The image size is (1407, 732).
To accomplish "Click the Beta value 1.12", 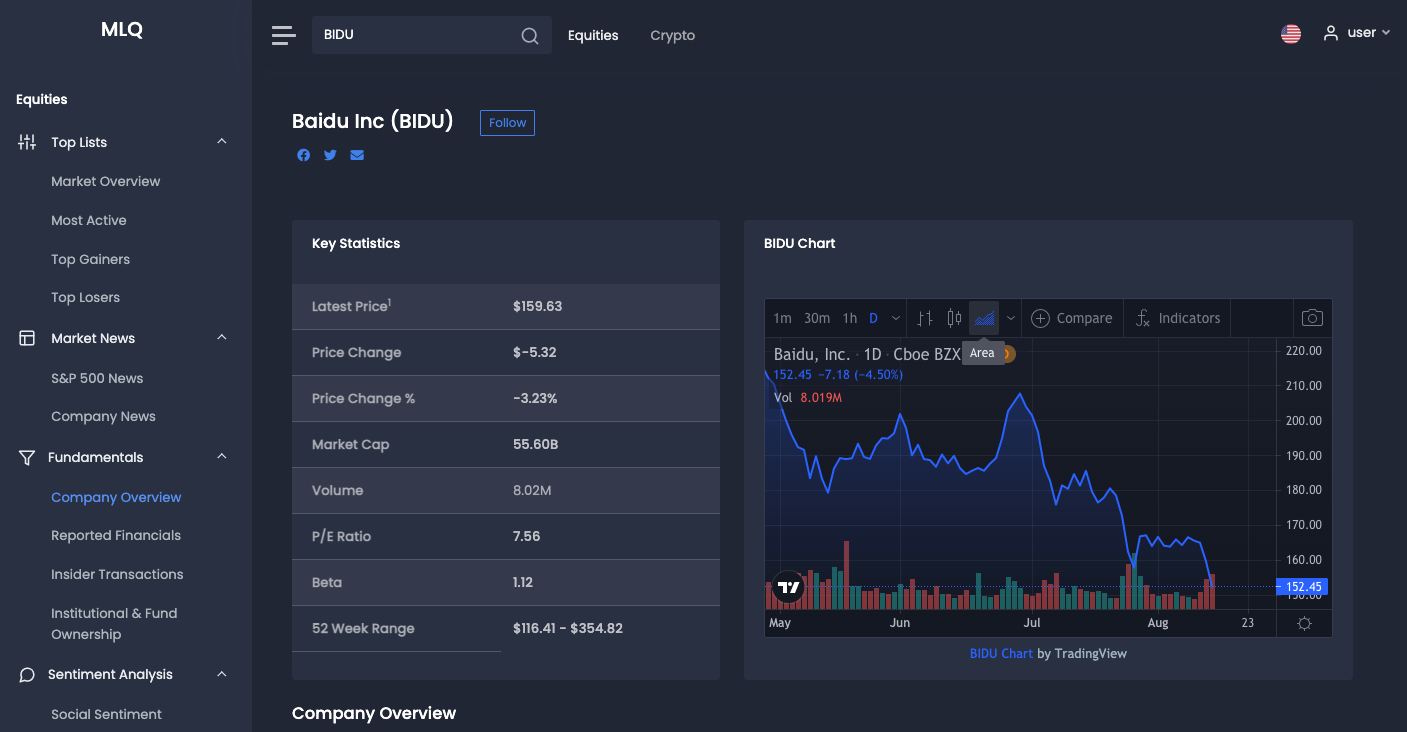I will [x=523, y=582].
